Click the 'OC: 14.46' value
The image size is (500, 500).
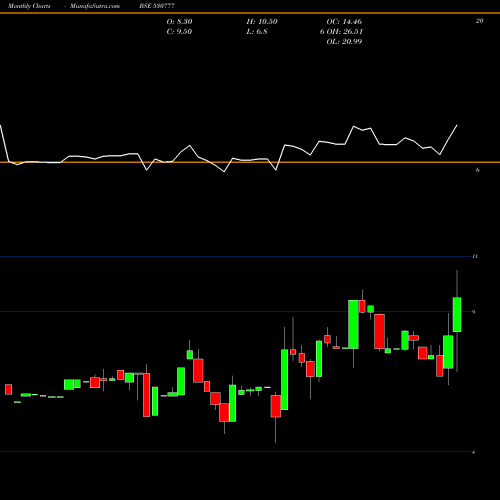coord(344,22)
